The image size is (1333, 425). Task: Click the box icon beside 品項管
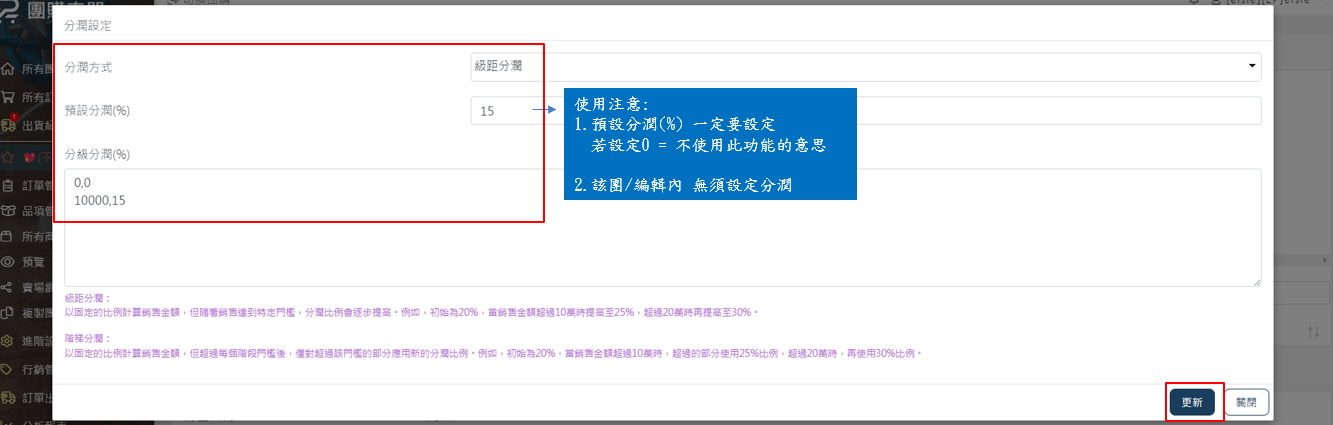pyautogui.click(x=8, y=211)
